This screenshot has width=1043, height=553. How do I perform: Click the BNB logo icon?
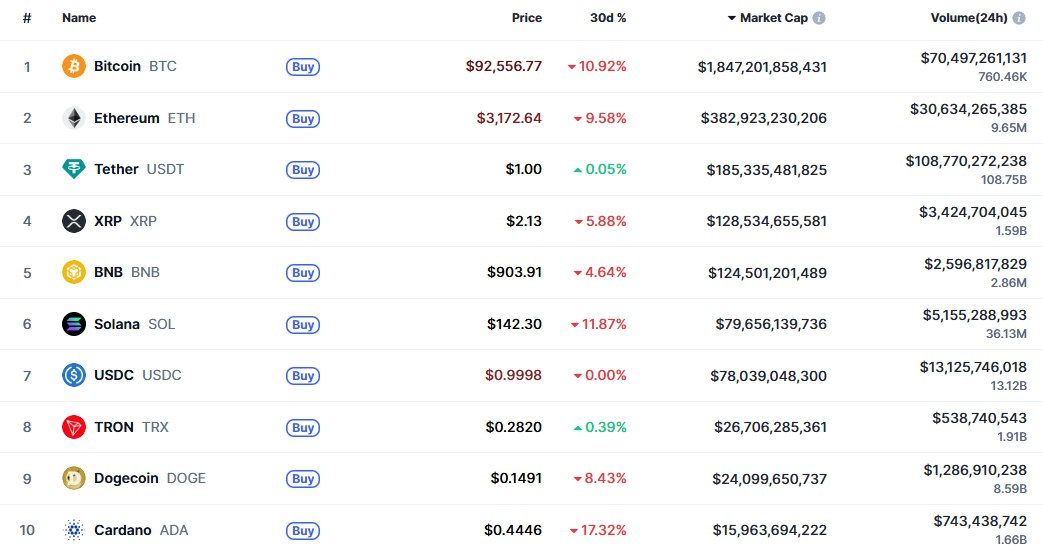tap(74, 272)
